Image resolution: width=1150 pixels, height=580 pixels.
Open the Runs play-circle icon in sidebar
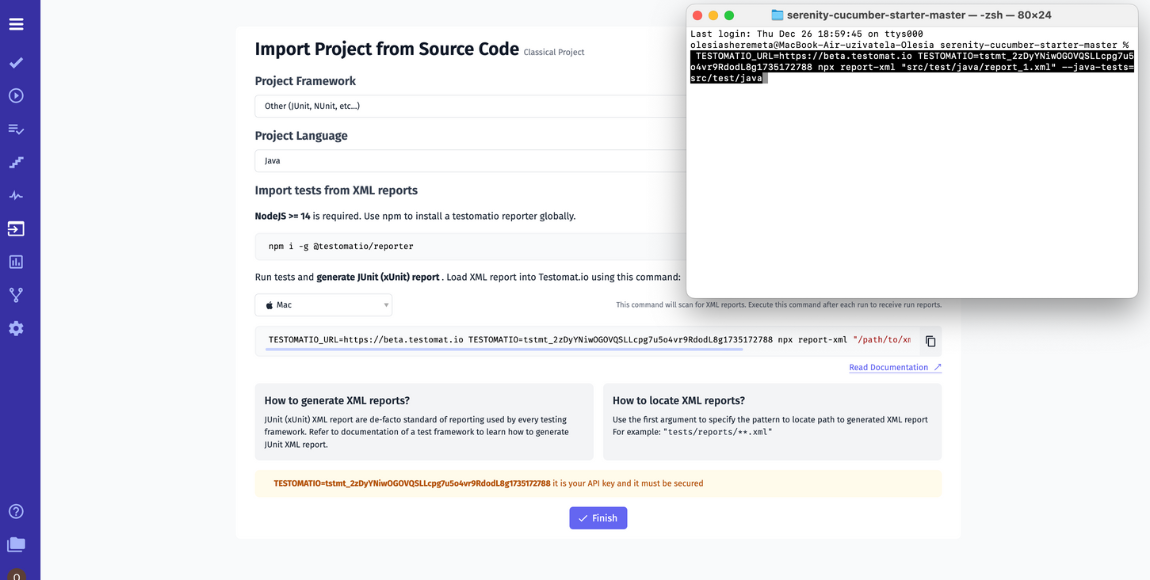tap(15, 95)
